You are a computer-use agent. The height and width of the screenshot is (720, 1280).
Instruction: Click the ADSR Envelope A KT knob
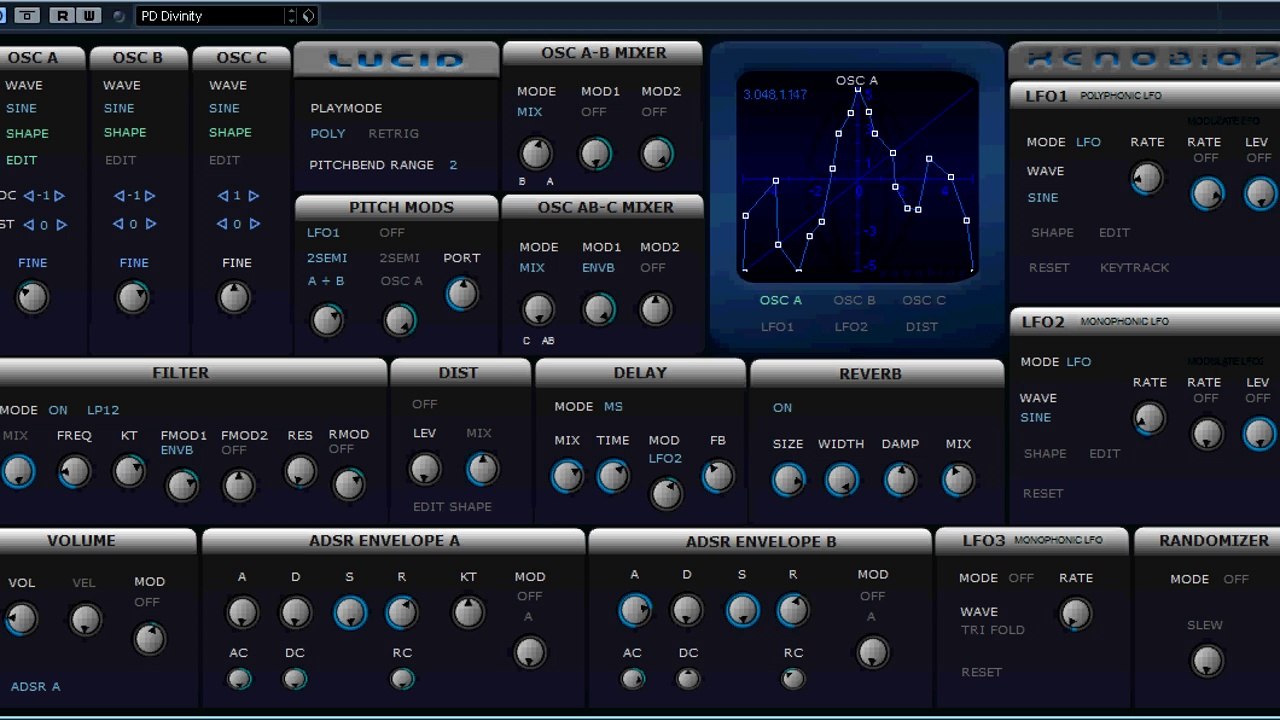468,613
